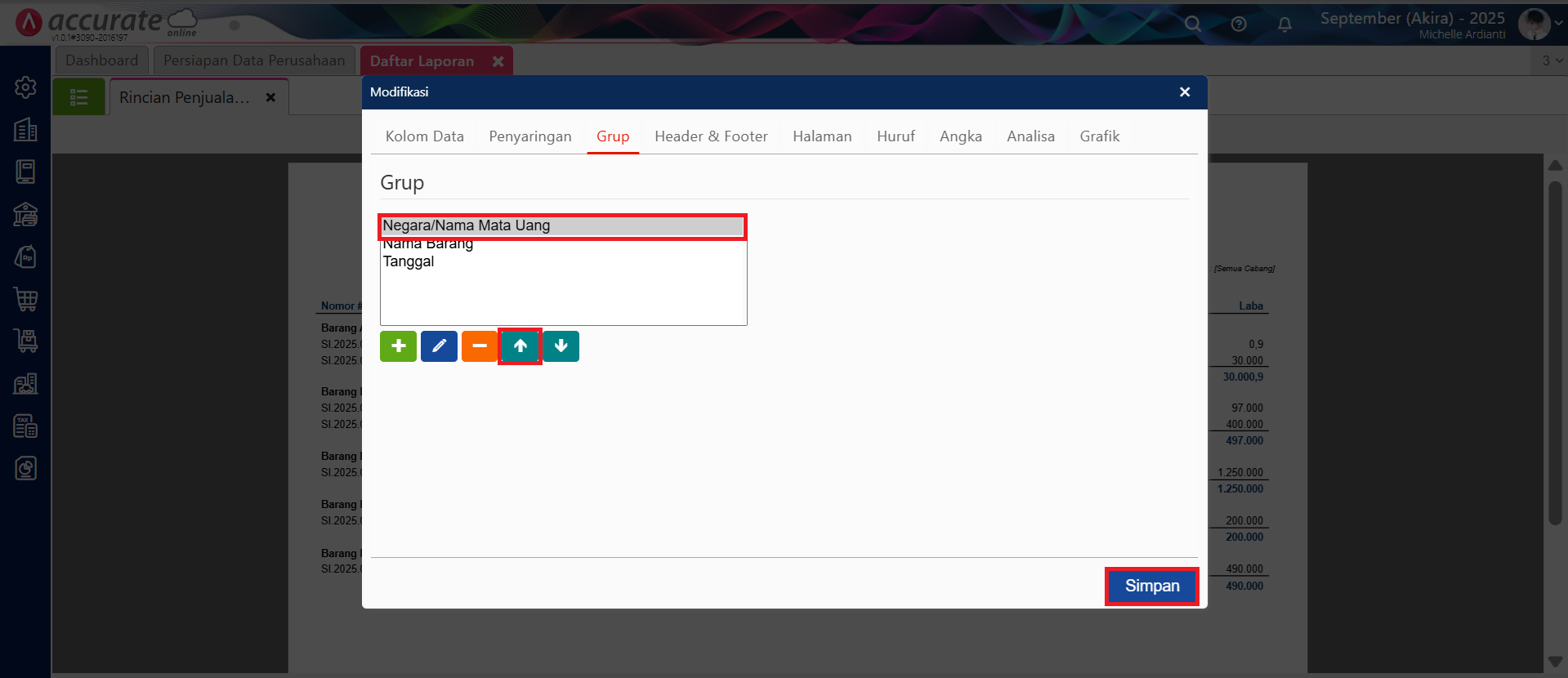Image resolution: width=1568 pixels, height=678 pixels.
Task: Click the orange remove group button
Action: pyautogui.click(x=479, y=346)
